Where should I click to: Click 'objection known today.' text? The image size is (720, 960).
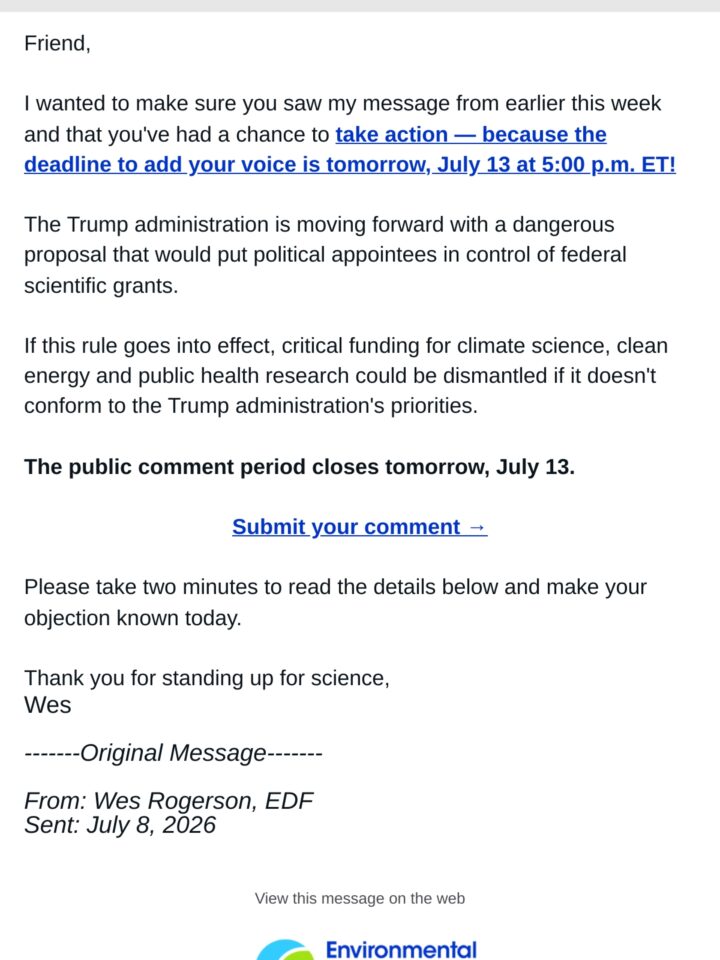[x=133, y=618]
